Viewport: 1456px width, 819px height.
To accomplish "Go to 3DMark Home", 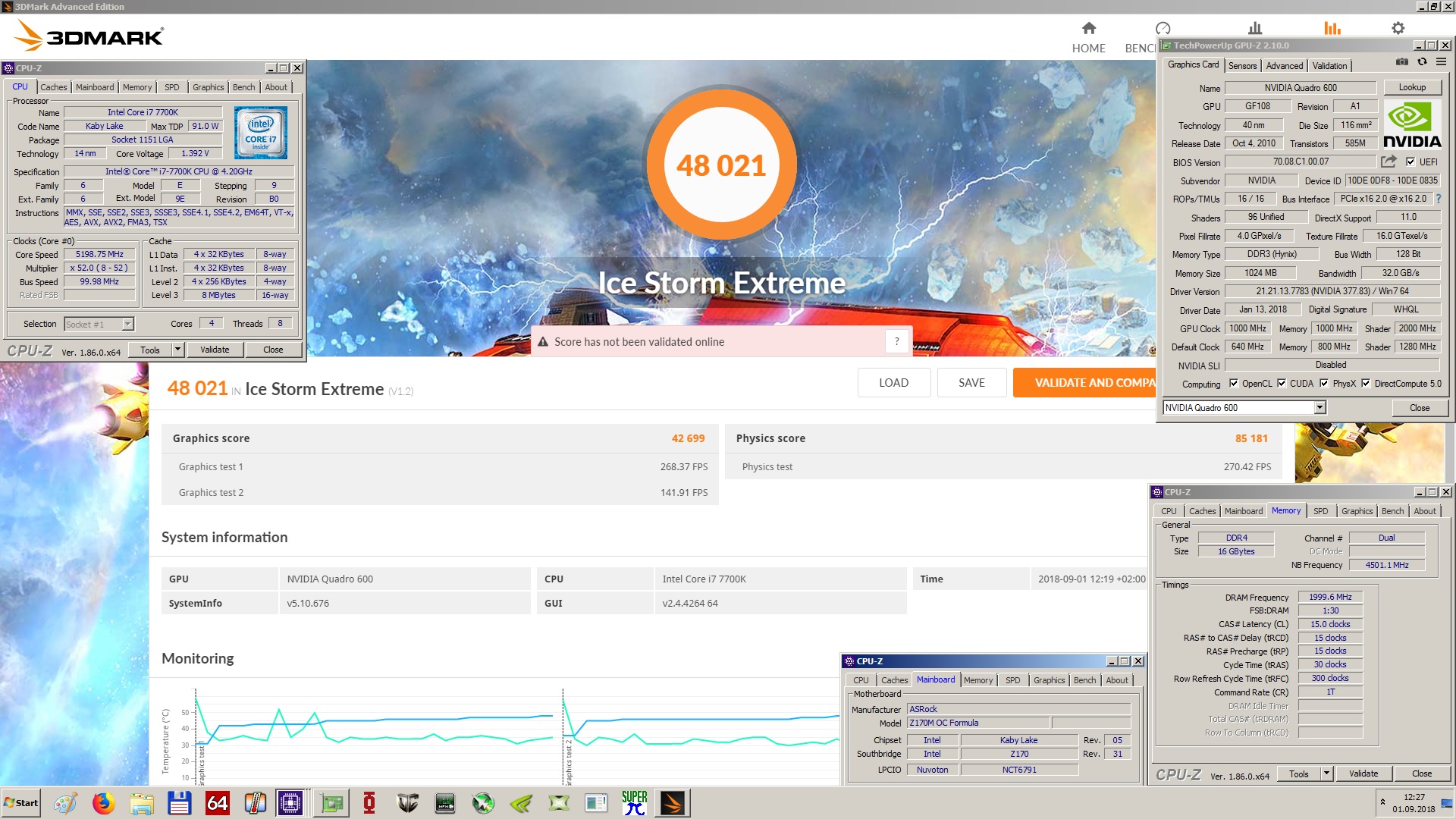I will (x=1088, y=36).
